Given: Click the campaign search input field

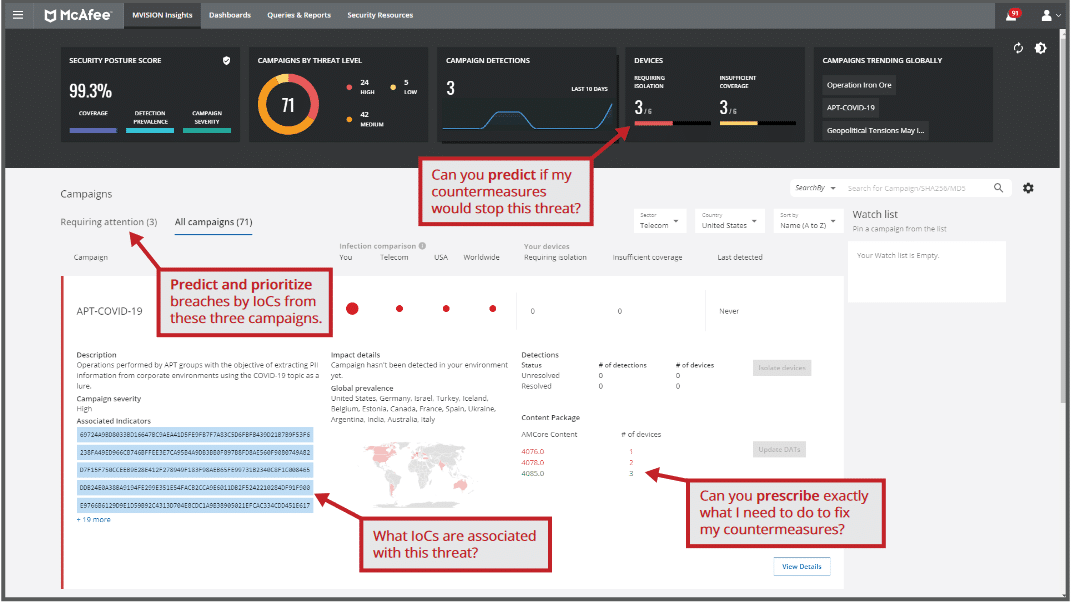Looking at the screenshot, I should [x=915, y=188].
